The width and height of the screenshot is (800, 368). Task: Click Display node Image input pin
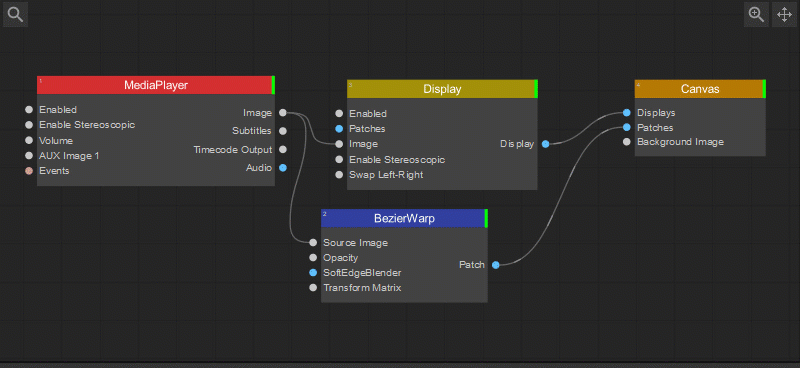(x=339, y=144)
